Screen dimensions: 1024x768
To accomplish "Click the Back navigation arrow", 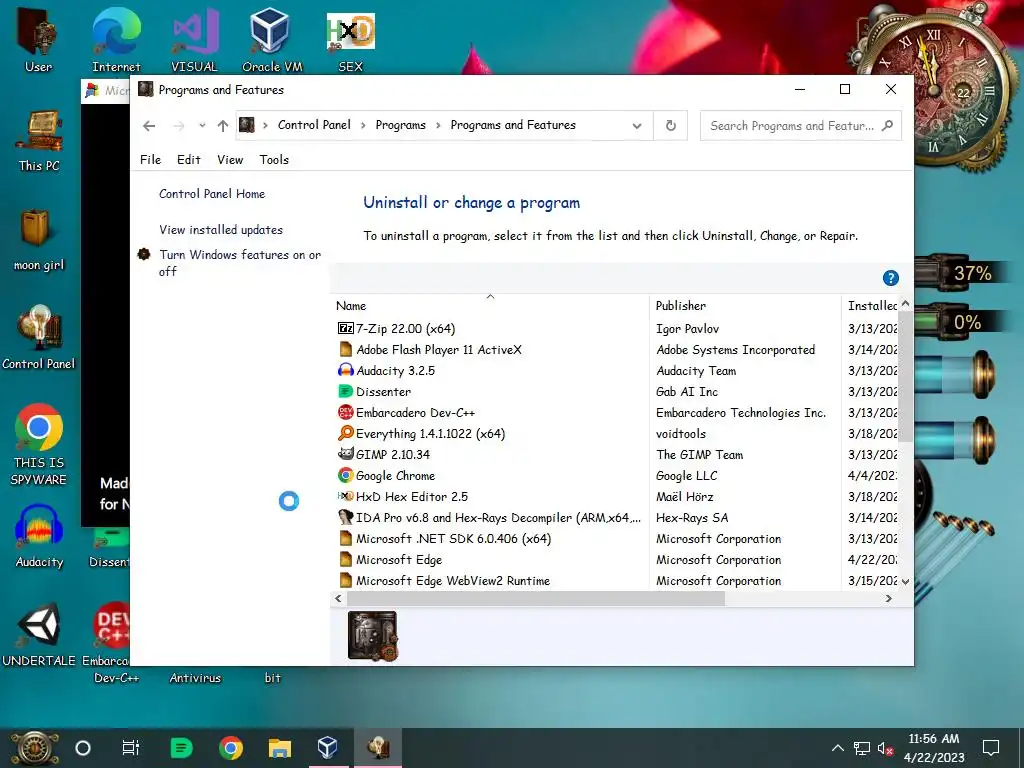I will click(149, 126).
